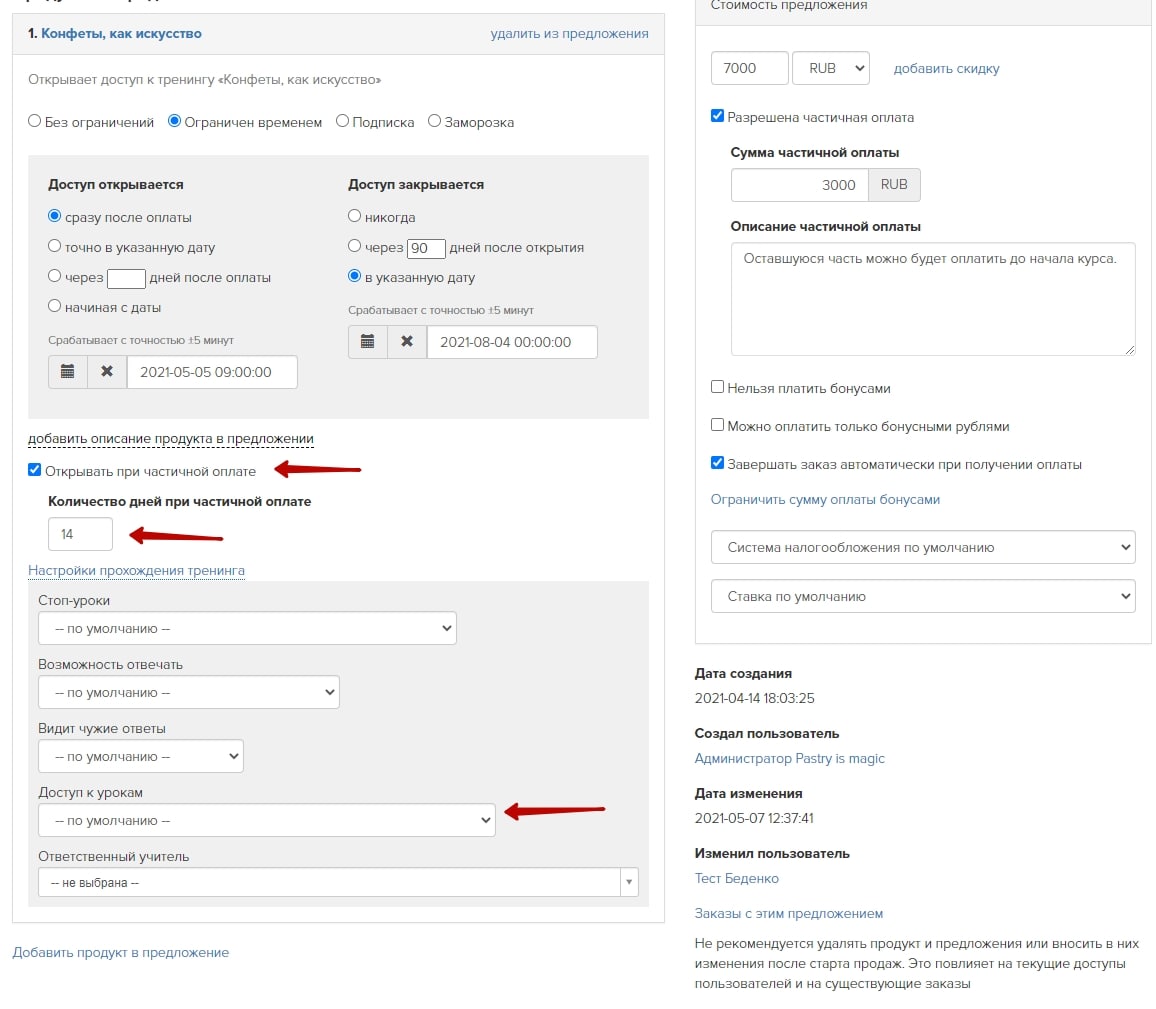This screenshot has height=1009, width=1156.
Task: Select 'через 90 дней после открытия' radio
Action: tap(355, 246)
